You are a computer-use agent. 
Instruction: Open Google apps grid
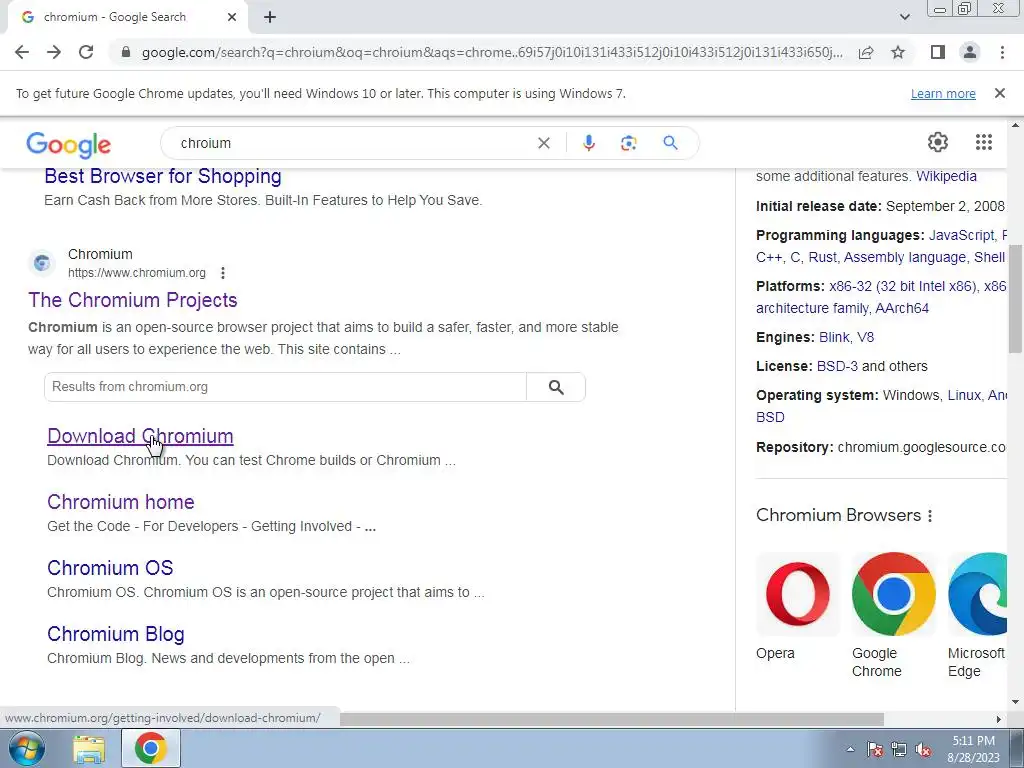point(984,142)
